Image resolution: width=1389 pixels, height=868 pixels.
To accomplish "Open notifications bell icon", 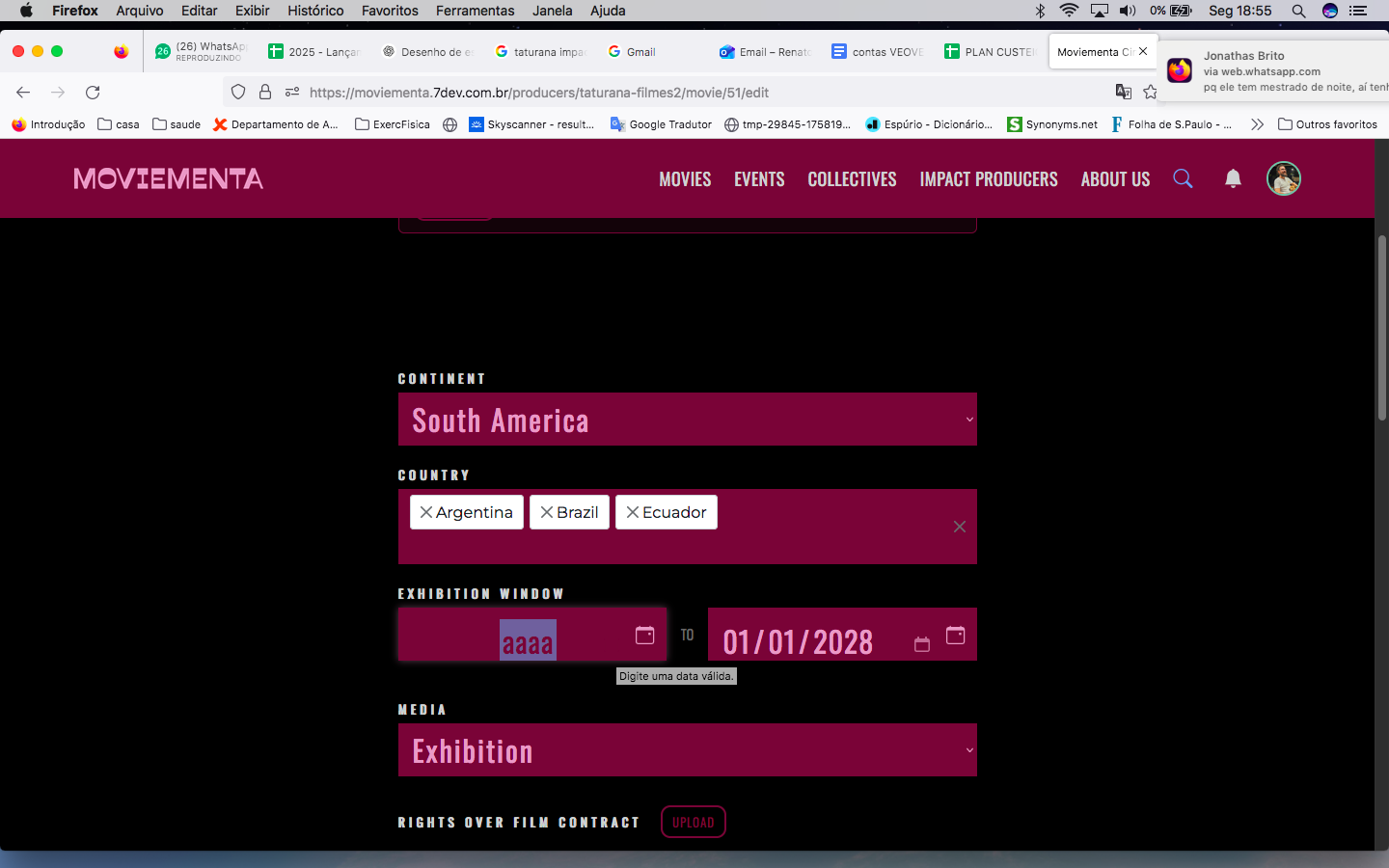I will click(1233, 178).
